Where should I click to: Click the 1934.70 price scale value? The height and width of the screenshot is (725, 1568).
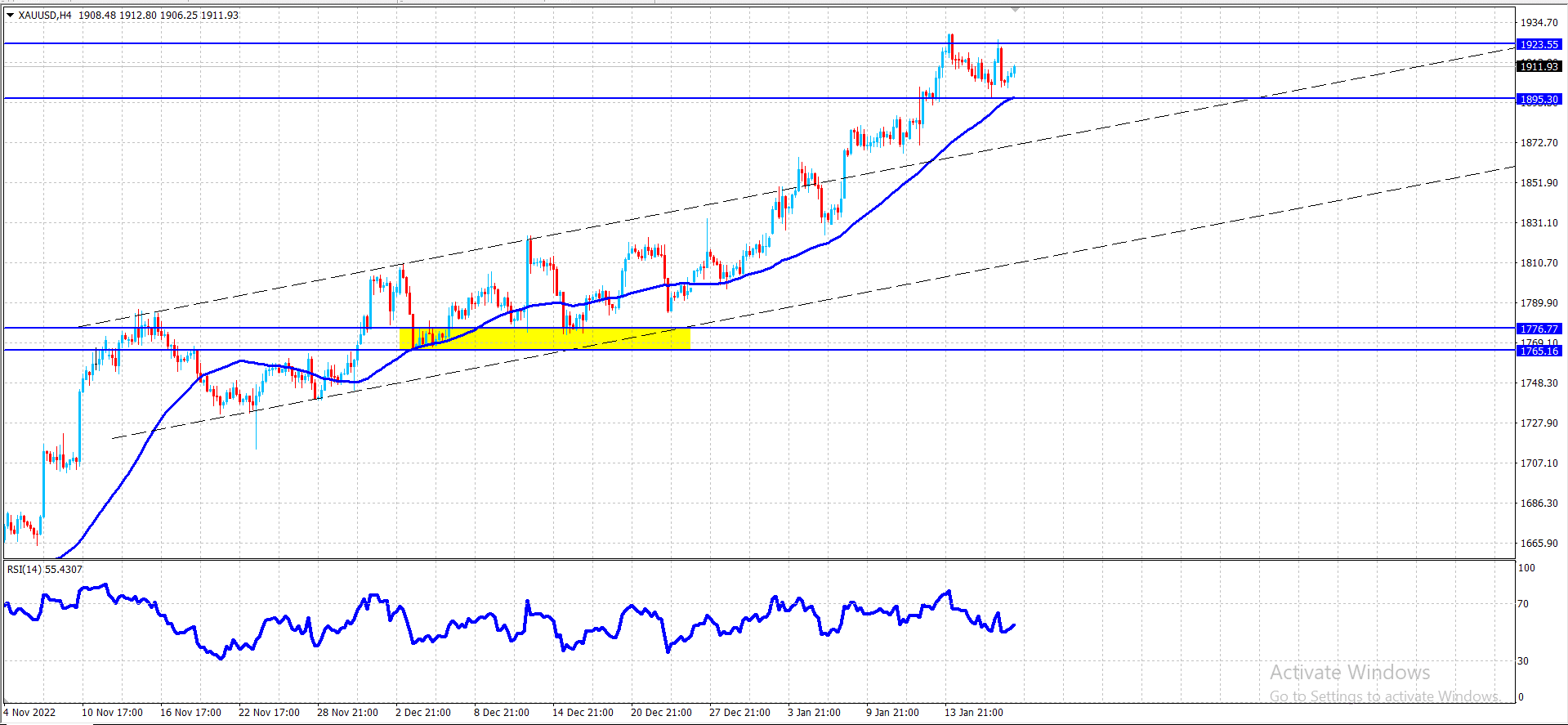[1539, 22]
